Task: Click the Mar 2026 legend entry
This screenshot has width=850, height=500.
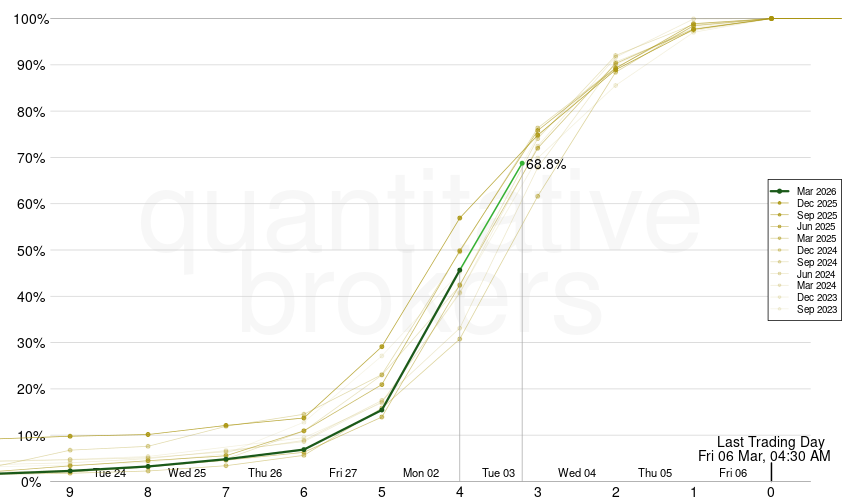Action: 816,191
